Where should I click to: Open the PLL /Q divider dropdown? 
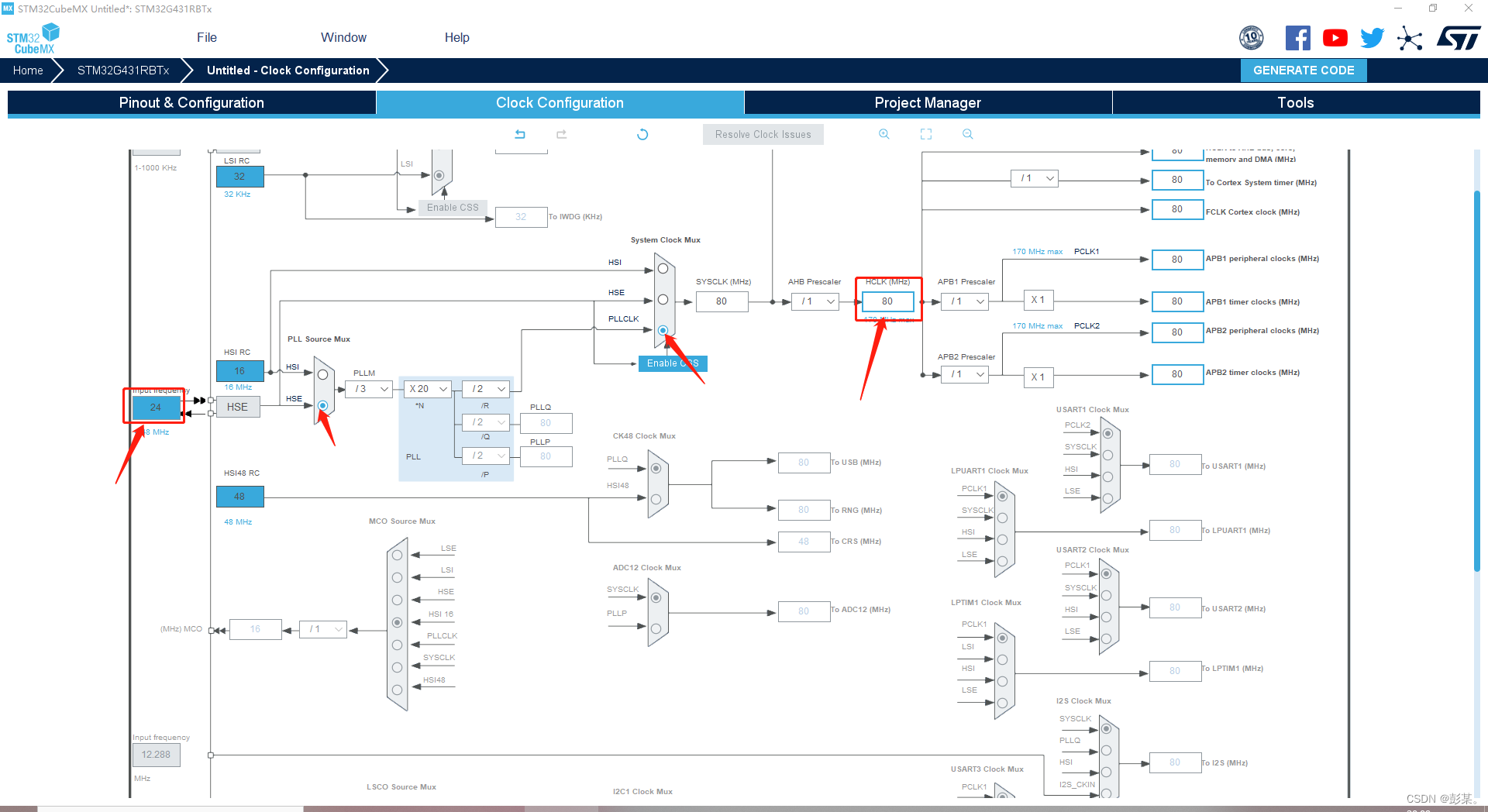(486, 422)
